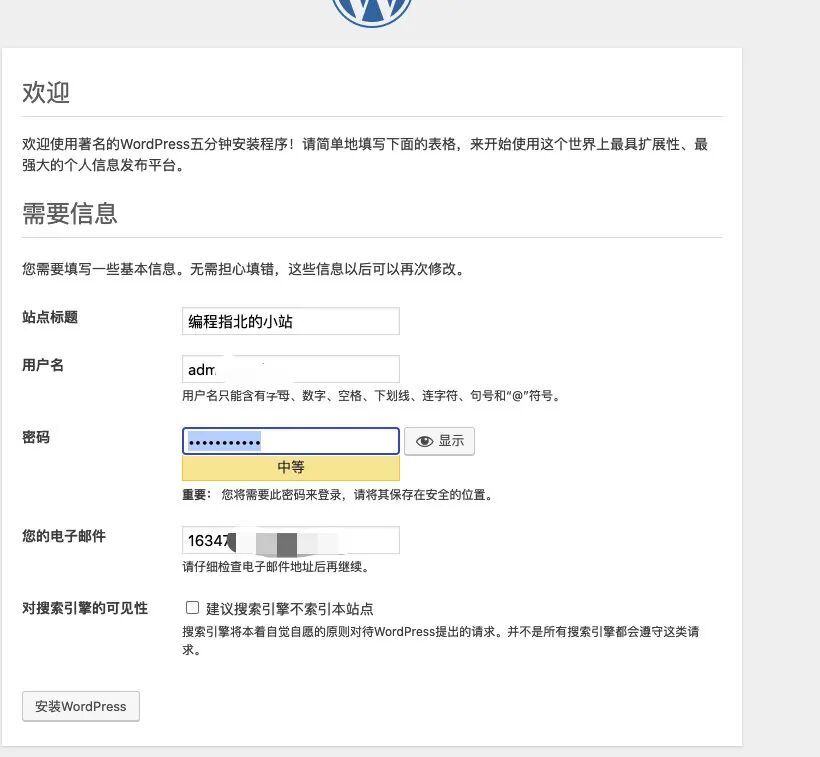
Task: Click the 中等 password strength indicator
Action: coord(291,467)
